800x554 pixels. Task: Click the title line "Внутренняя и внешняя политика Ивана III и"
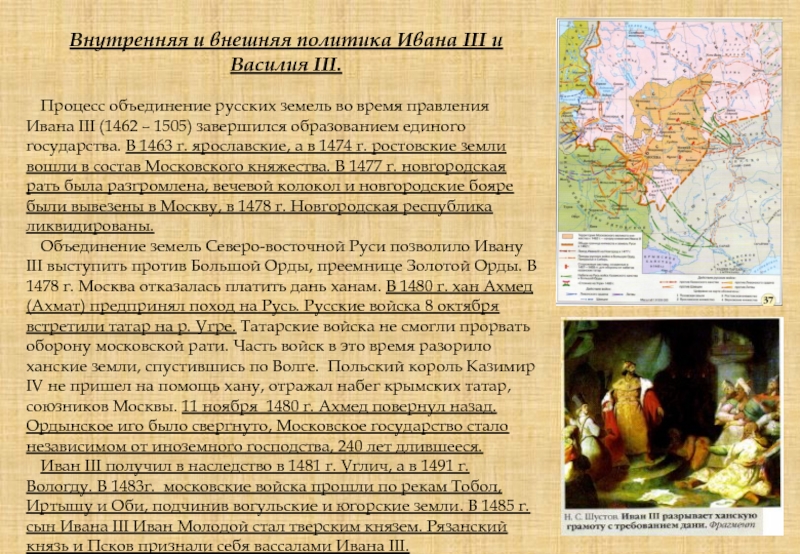click(x=286, y=40)
